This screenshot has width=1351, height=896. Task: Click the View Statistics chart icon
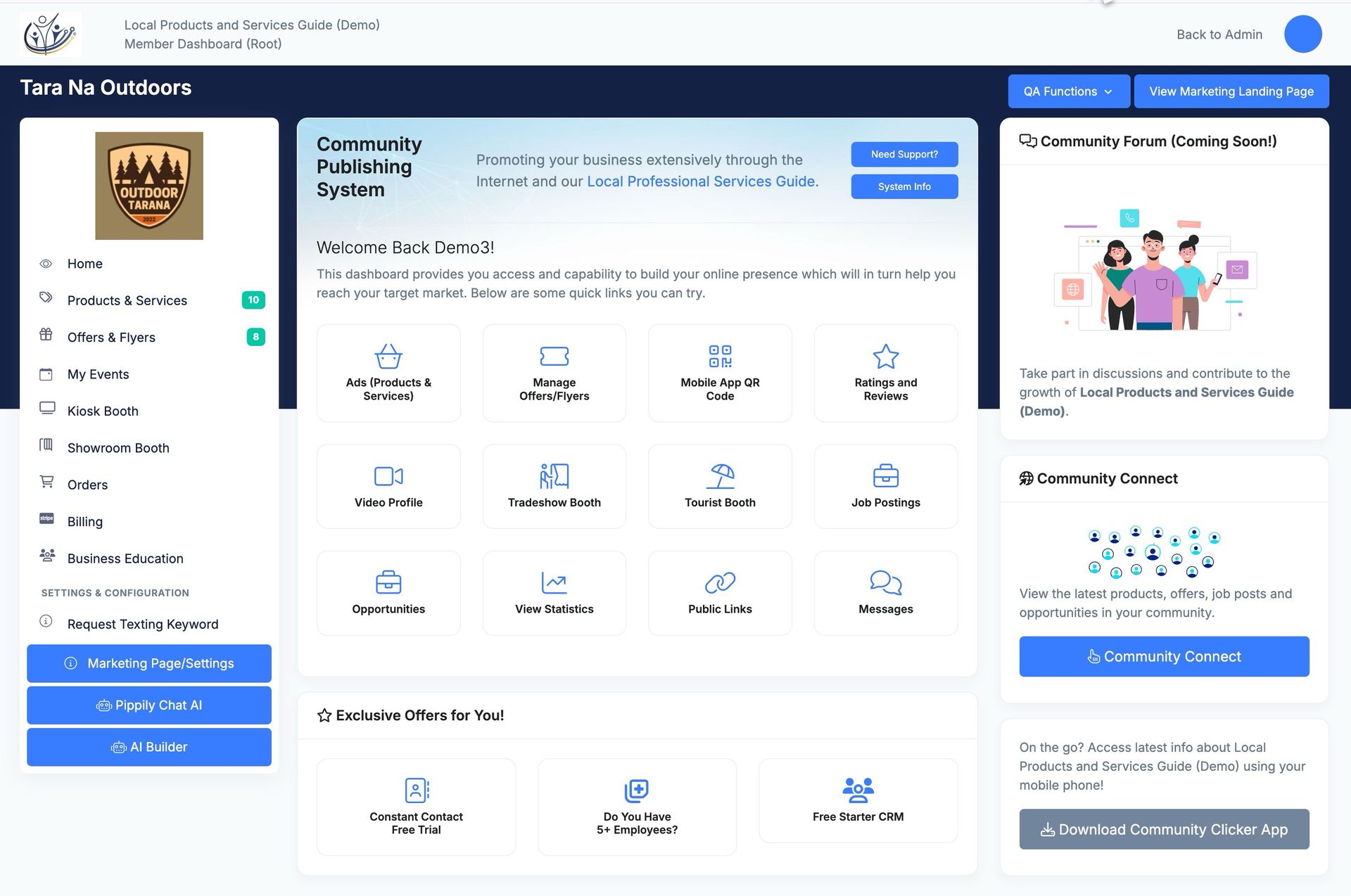554,582
